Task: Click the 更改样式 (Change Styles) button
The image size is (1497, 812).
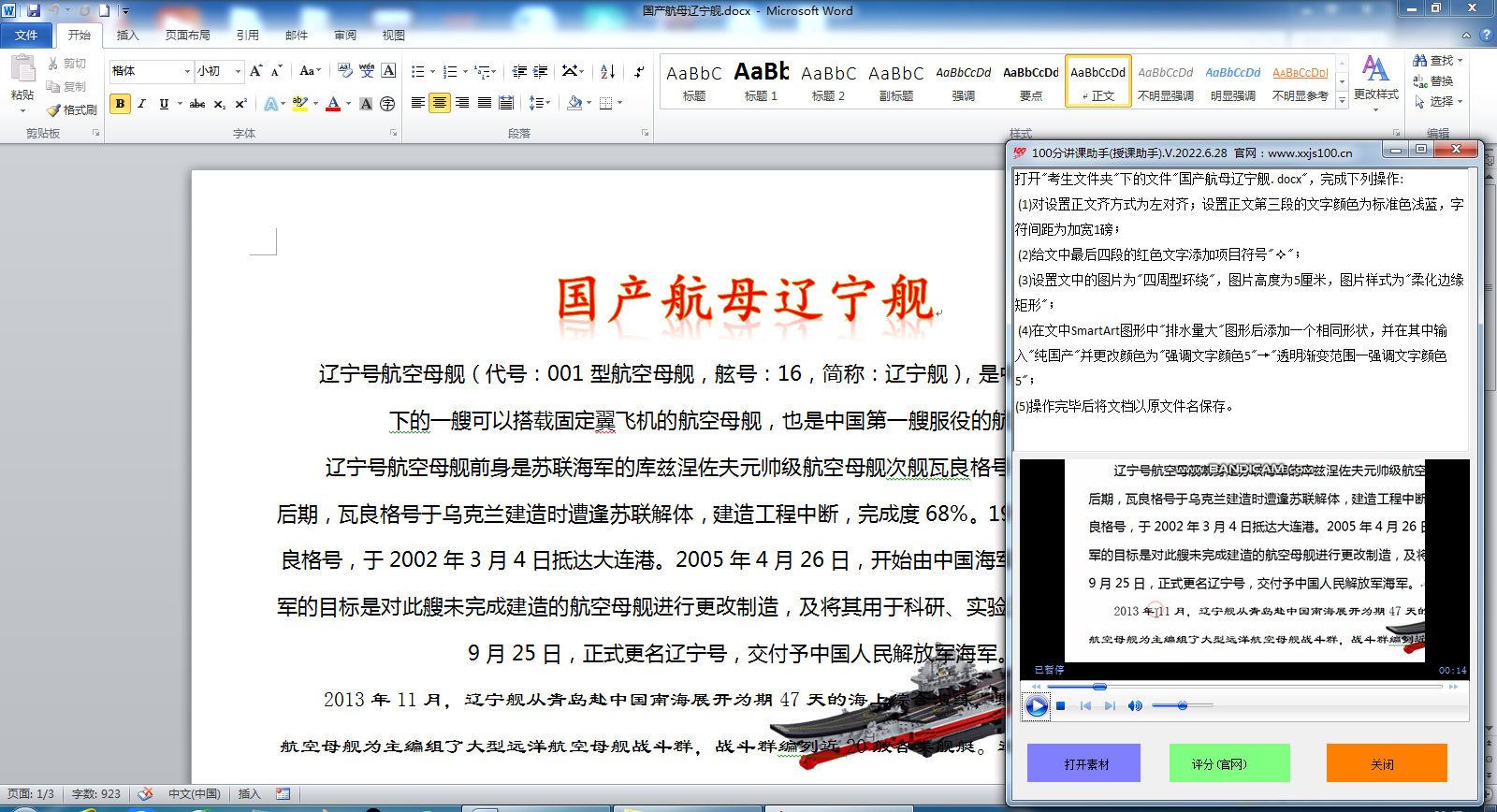Action: [x=1375, y=81]
